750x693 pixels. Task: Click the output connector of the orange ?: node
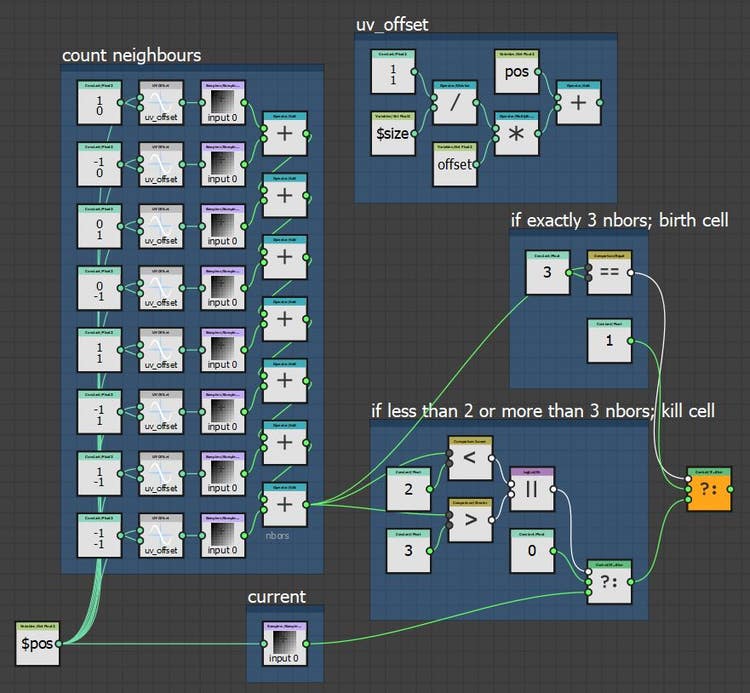tap(730, 489)
